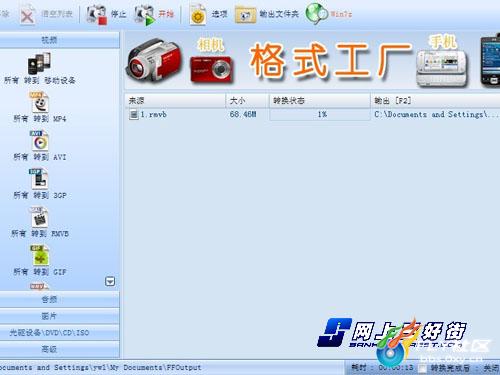
Task: Click the 所有 转到 3GP label
Action: point(40,195)
